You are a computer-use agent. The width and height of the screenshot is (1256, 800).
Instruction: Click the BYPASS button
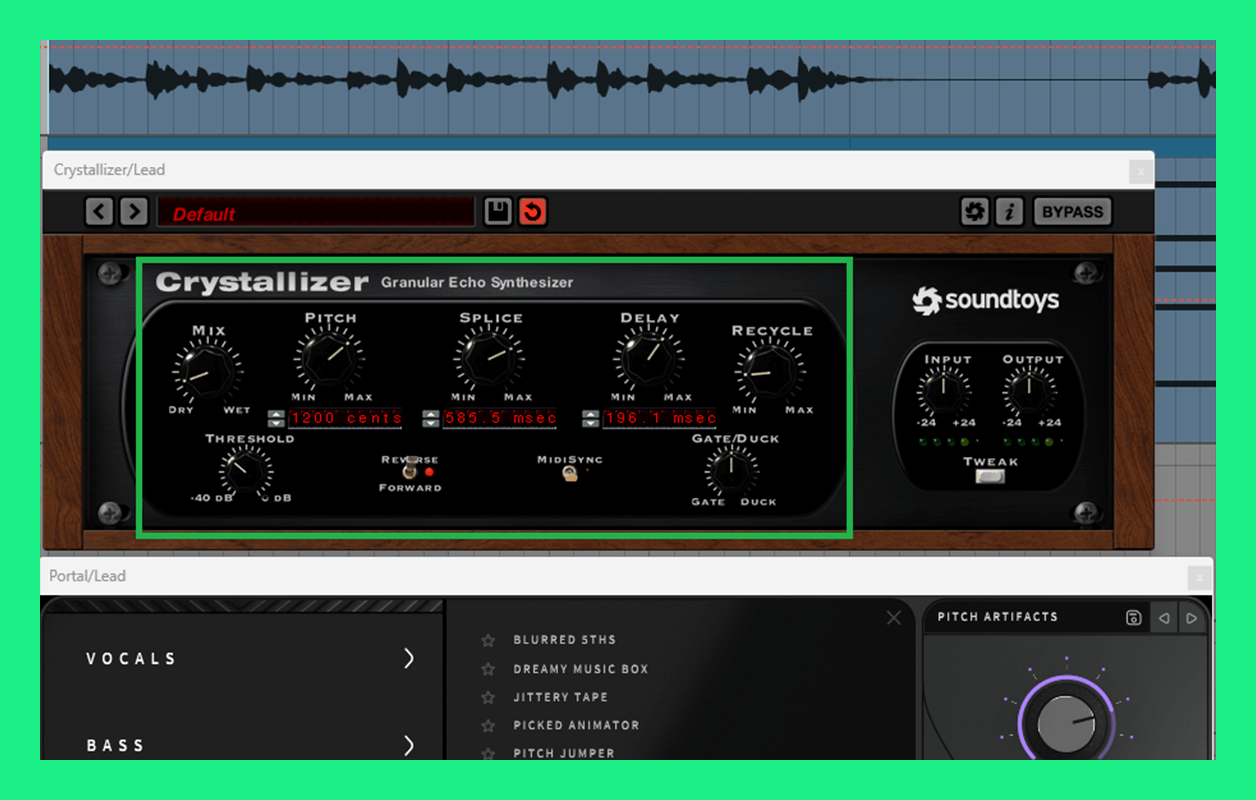[x=1072, y=212]
